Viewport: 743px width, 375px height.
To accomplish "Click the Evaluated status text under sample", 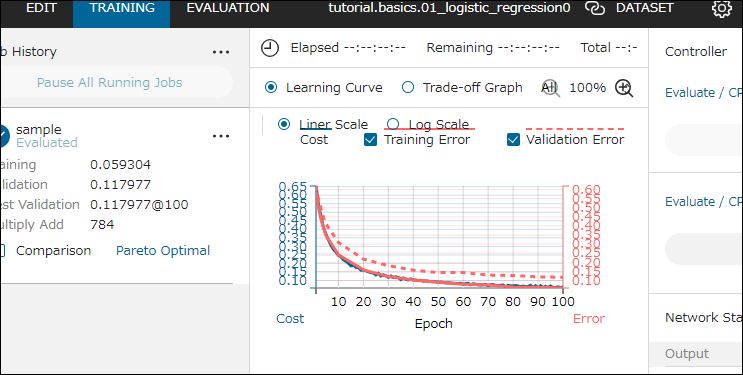I will tap(47, 143).
